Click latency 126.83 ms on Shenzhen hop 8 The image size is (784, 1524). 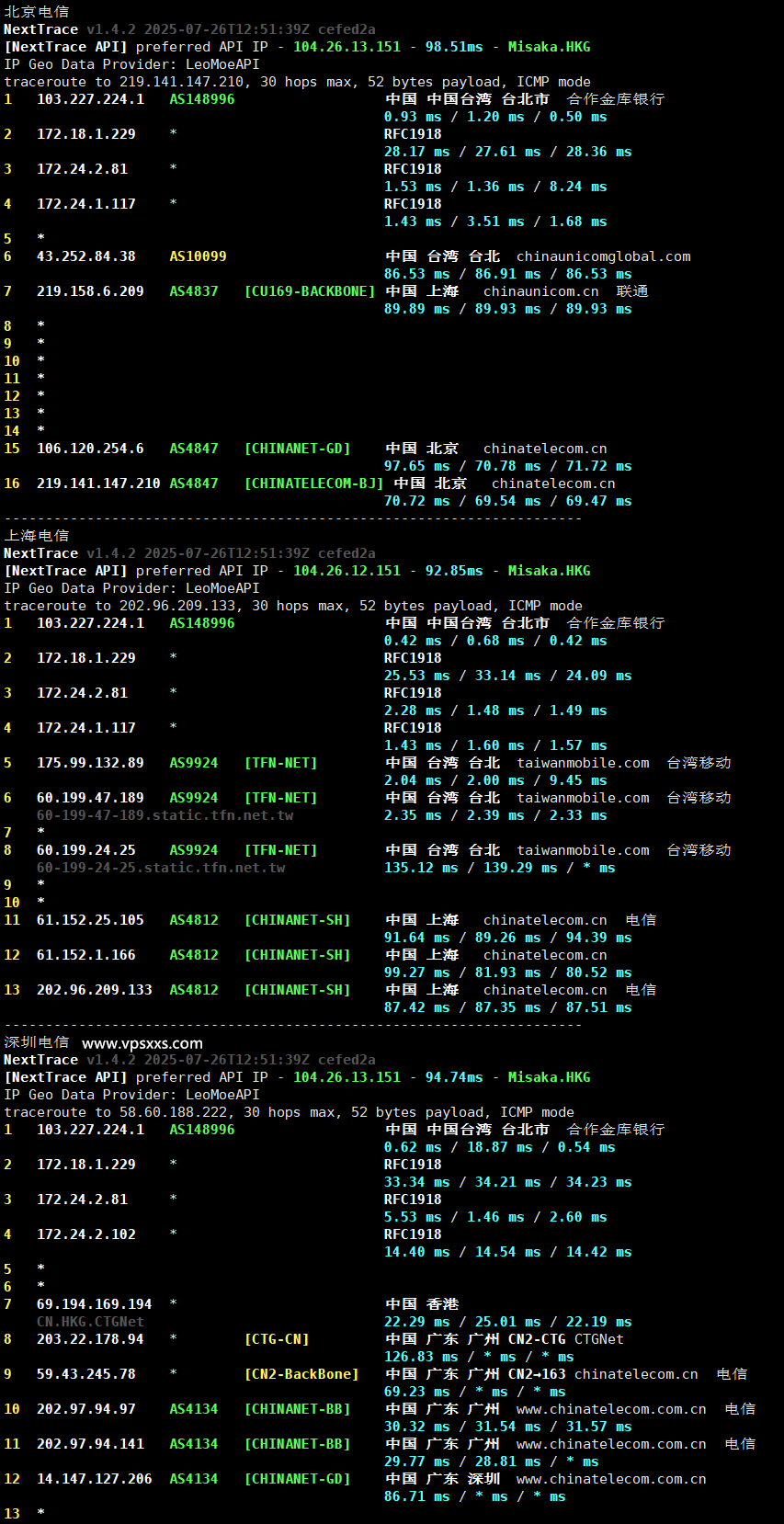(421, 1357)
